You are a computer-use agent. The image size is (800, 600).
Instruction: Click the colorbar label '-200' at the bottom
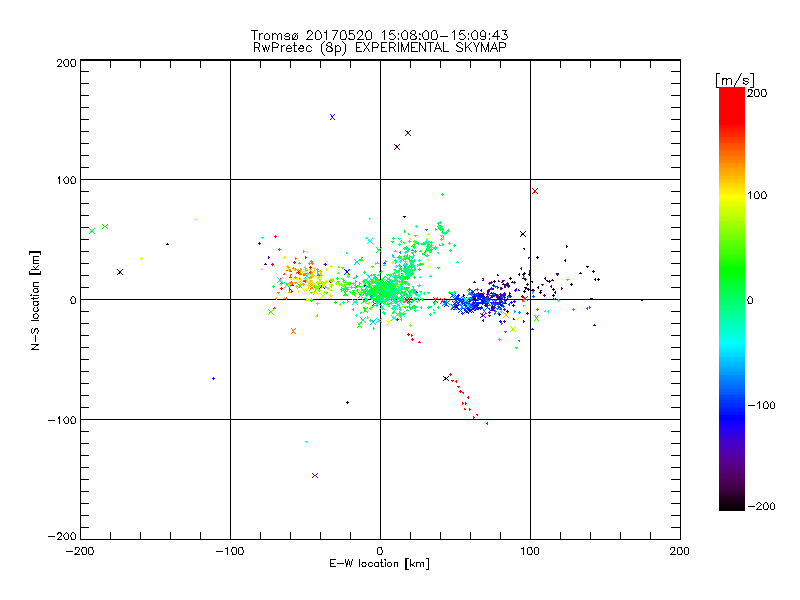761,506
